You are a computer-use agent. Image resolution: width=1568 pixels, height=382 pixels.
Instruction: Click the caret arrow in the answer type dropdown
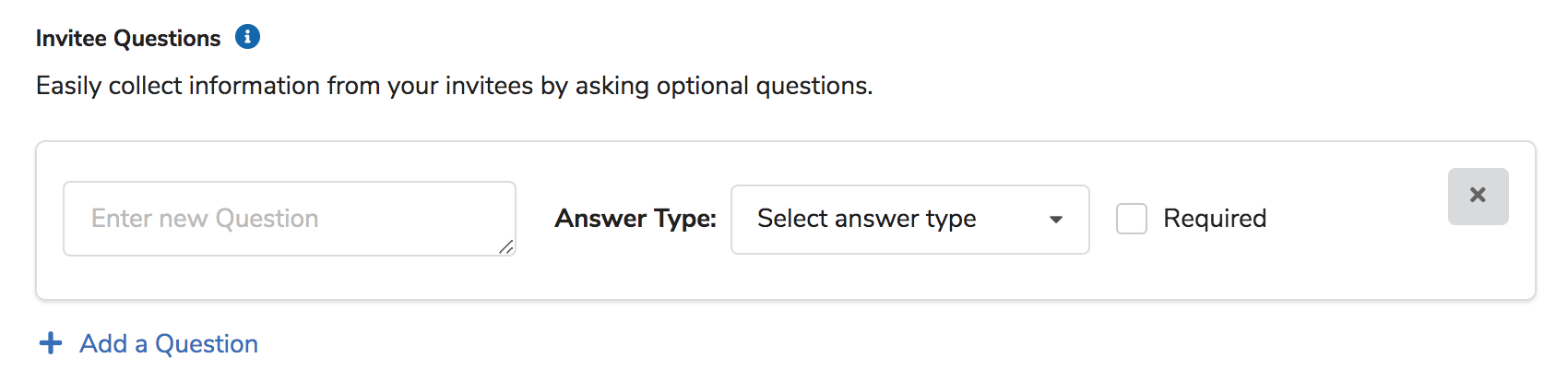[1056, 220]
